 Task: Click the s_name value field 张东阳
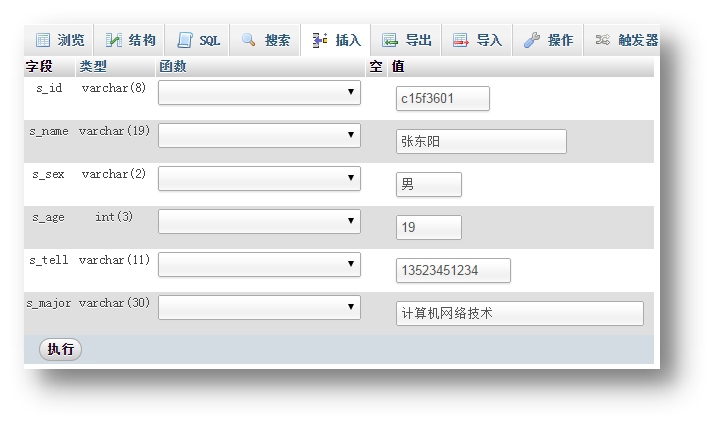point(482,141)
